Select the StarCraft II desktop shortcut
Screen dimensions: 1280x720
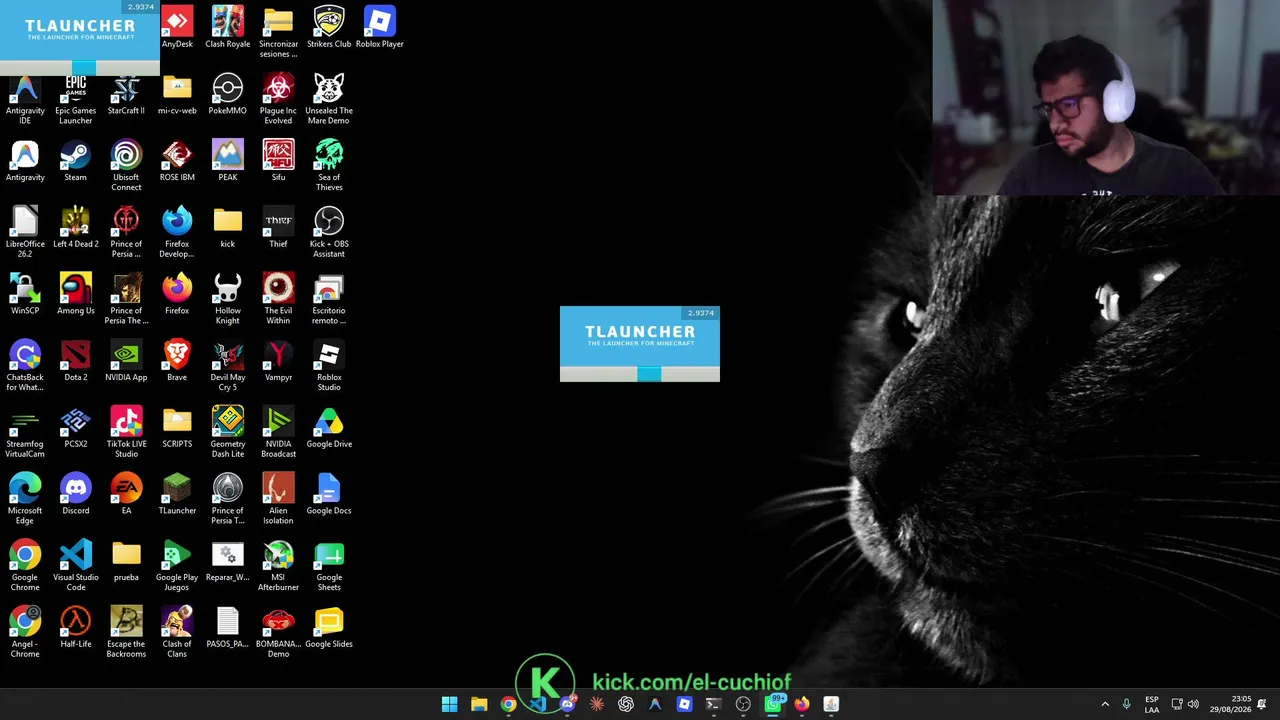126,95
